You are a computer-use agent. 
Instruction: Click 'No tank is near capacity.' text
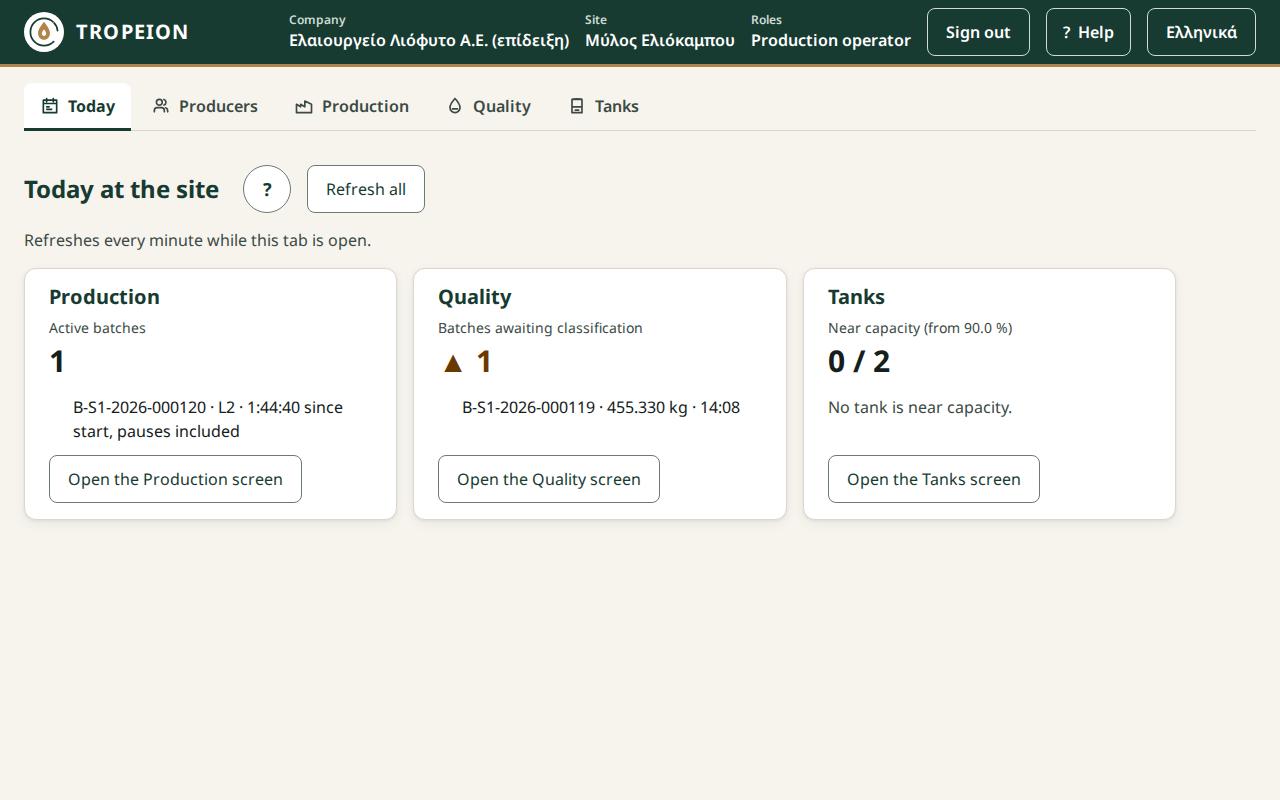coord(920,407)
